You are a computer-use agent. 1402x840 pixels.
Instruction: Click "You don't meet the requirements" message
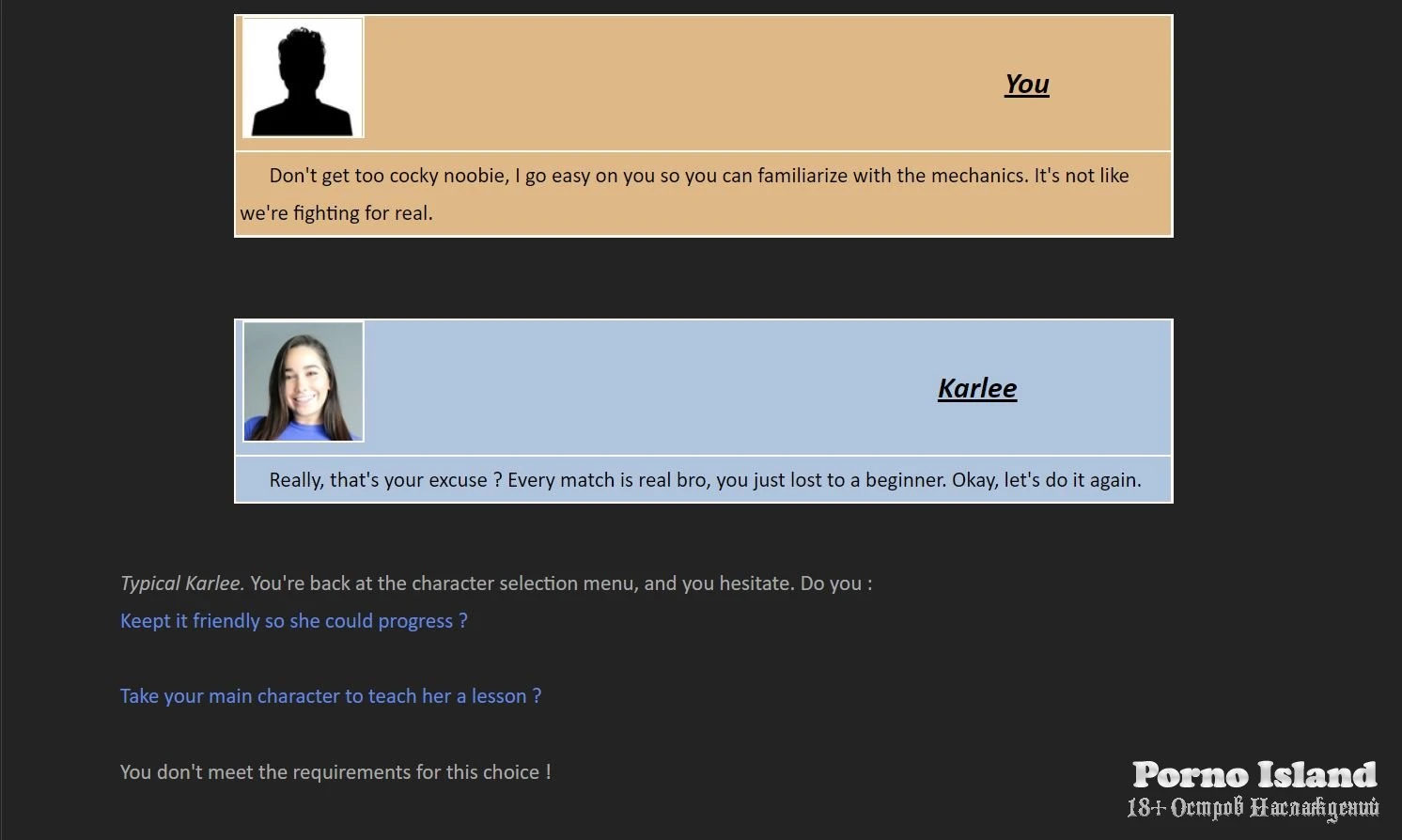[x=335, y=772]
